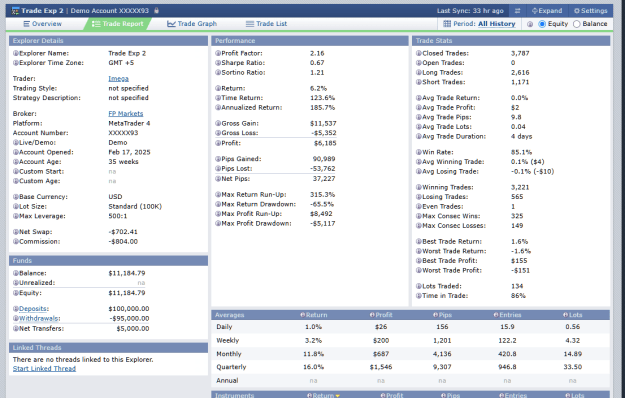Click info icon beside Avg Trade Duration
The image size is (625, 398).
coord(419,136)
